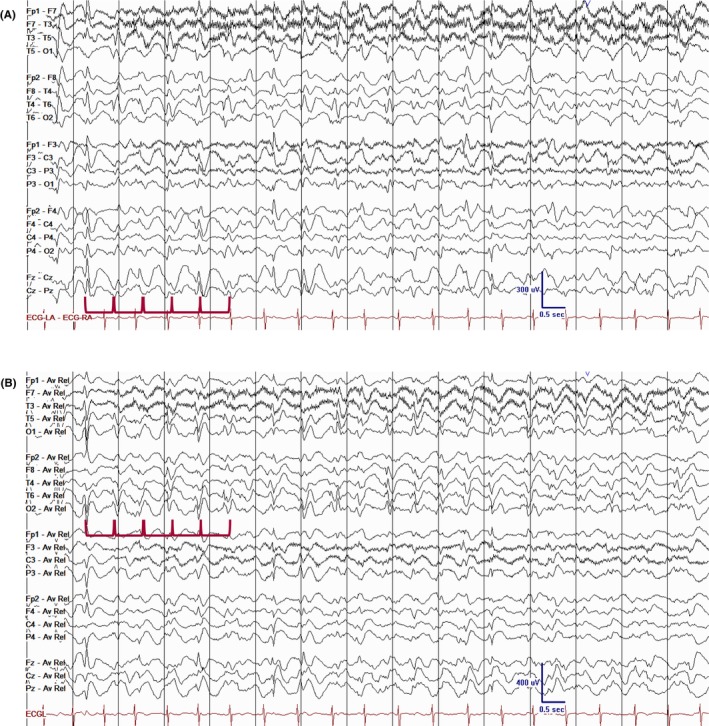Screen dimensions: 709x726
Task: Select the F7 - Av Rel channel label
Action: [x=46, y=393]
